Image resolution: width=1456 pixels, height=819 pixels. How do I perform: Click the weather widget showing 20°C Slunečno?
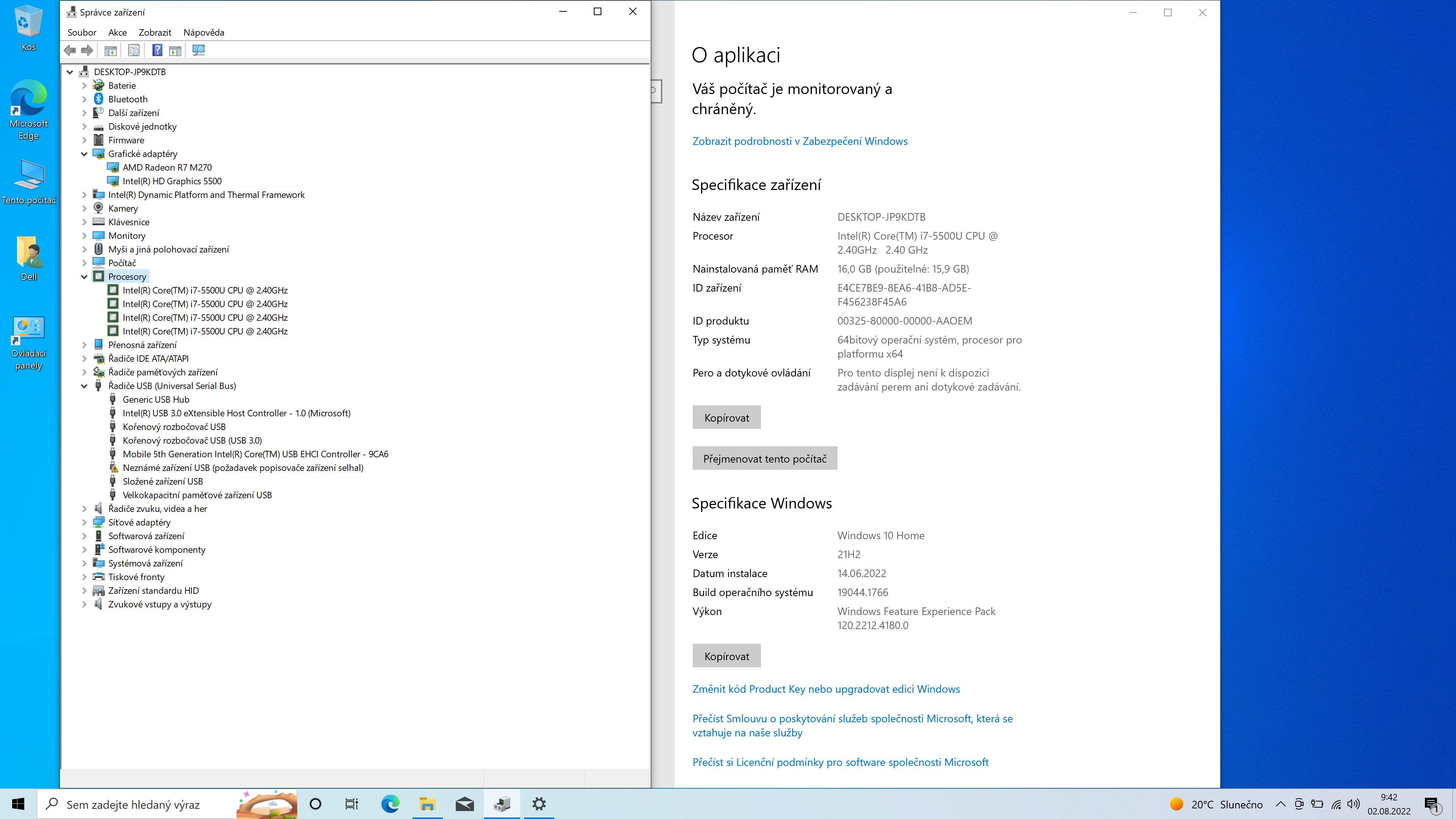[x=1216, y=804]
